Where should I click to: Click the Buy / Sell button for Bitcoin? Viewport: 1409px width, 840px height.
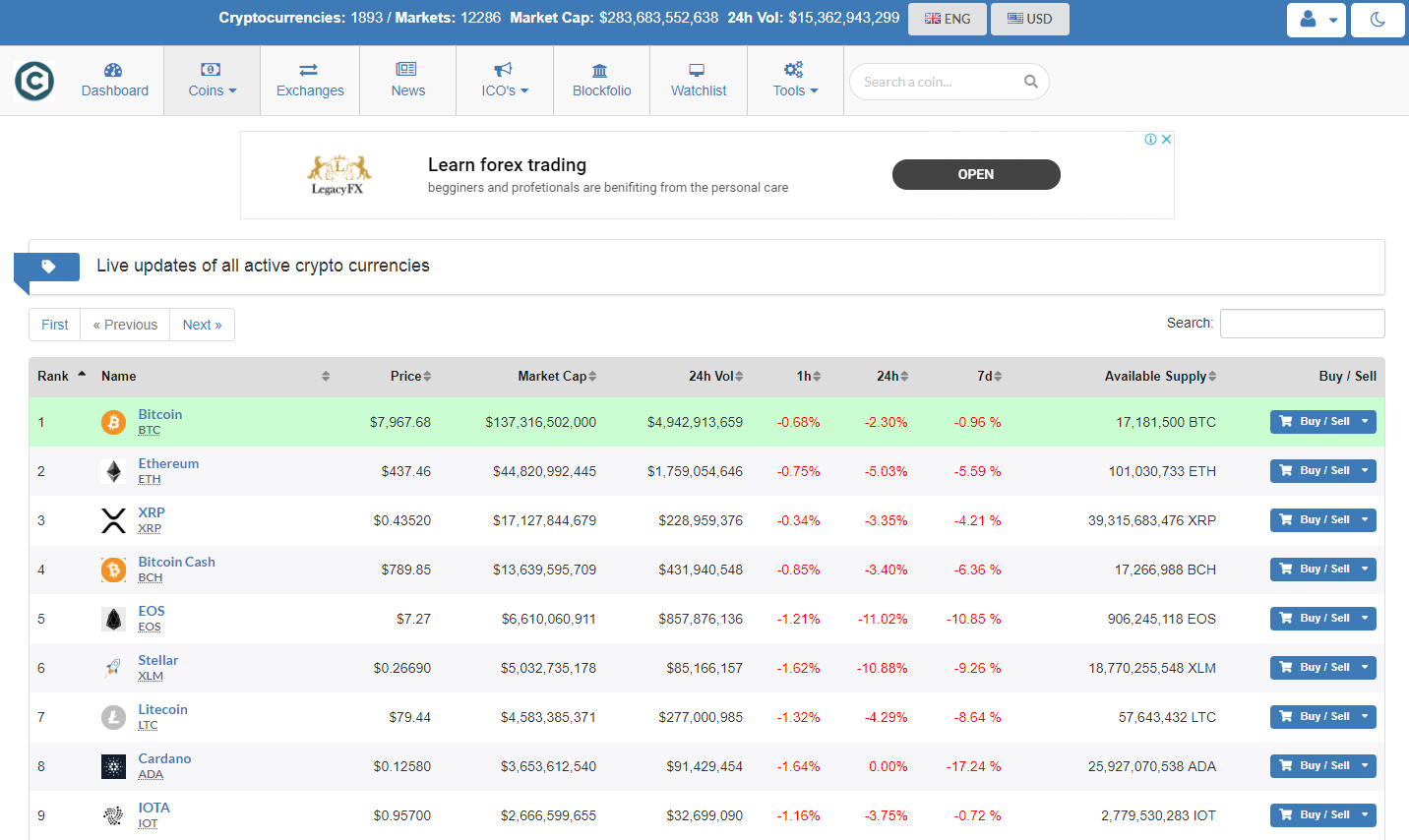[1315, 422]
